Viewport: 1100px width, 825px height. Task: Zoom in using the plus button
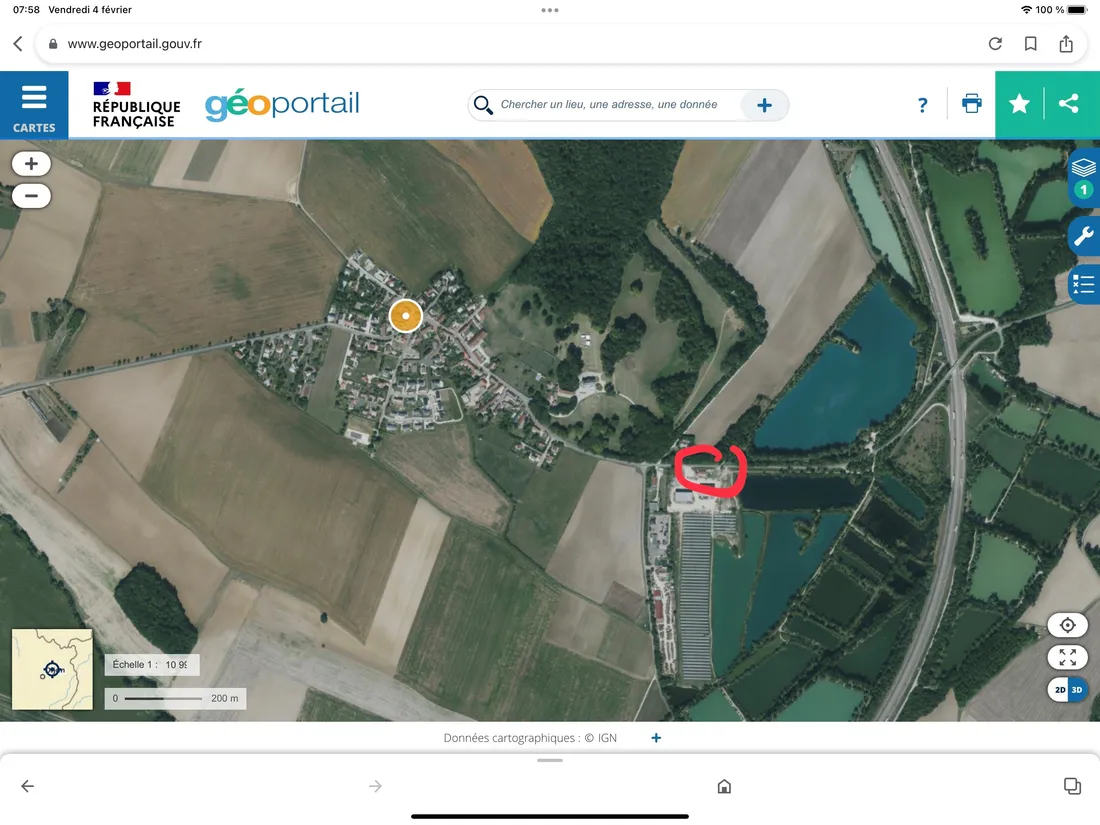31,163
